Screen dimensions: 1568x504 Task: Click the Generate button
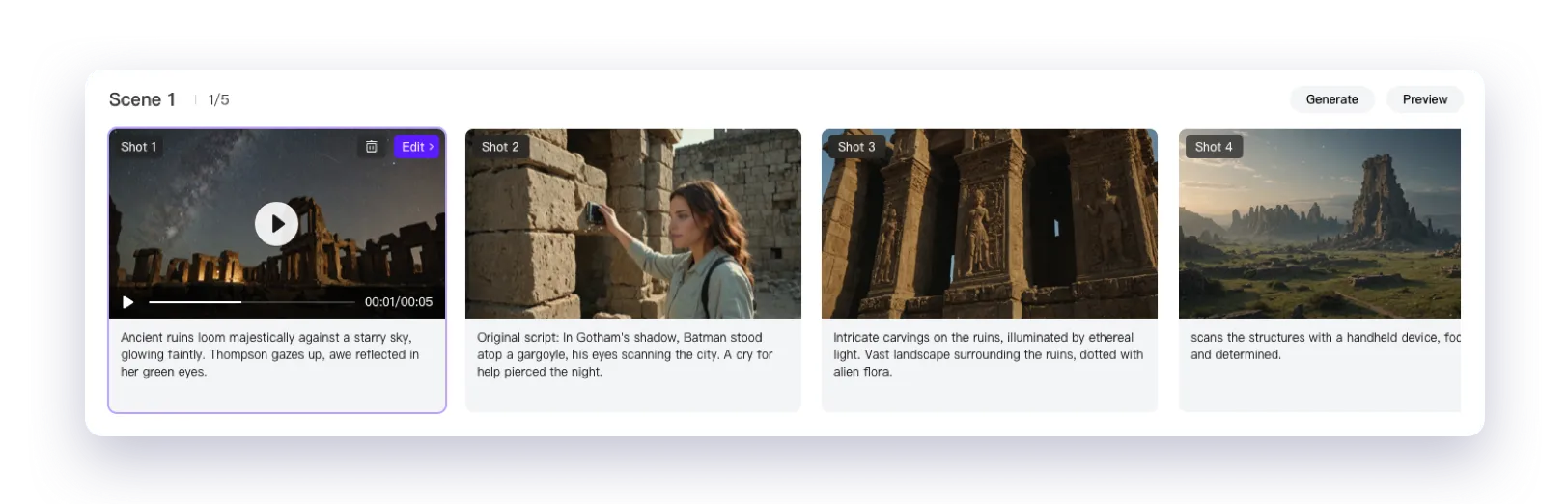[1331, 99]
